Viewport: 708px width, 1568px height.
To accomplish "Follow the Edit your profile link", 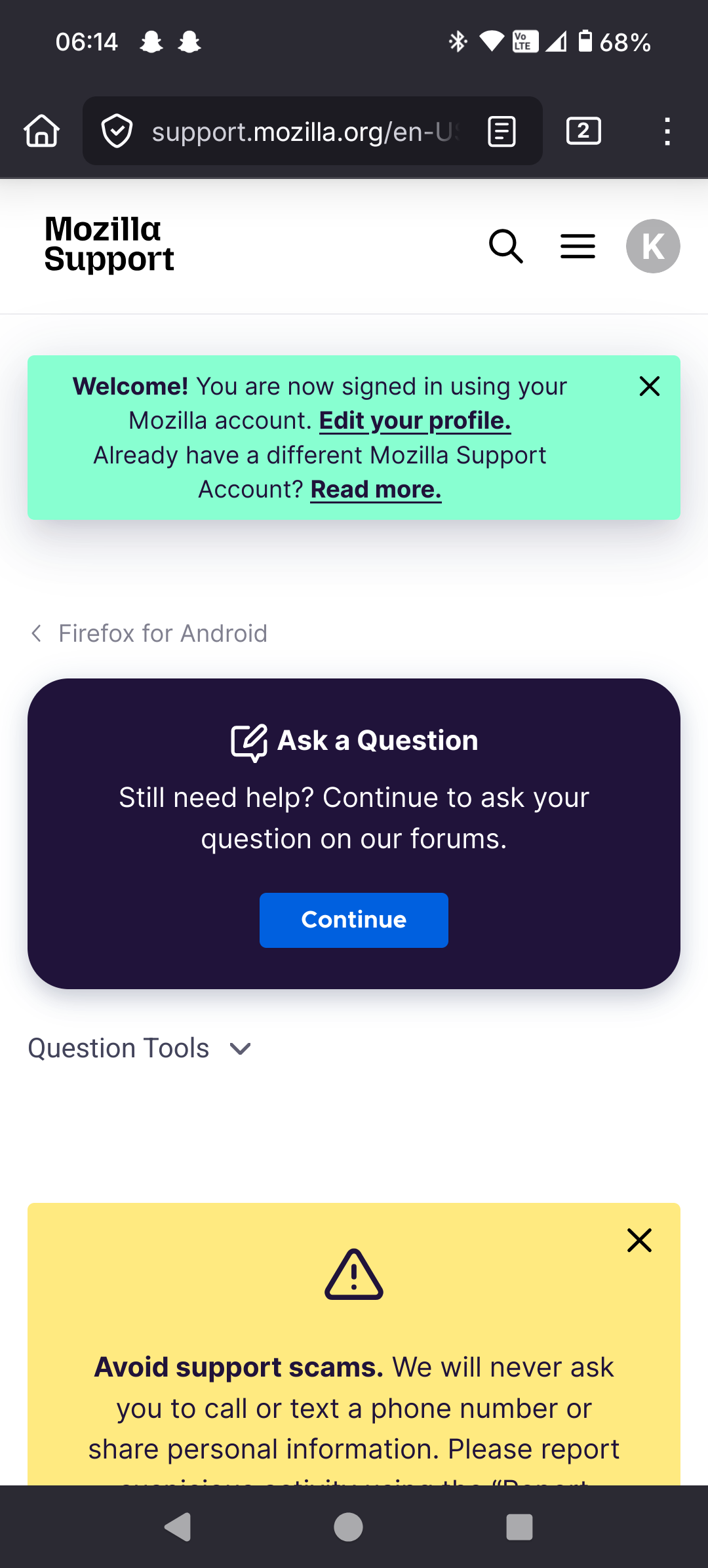I will (415, 421).
